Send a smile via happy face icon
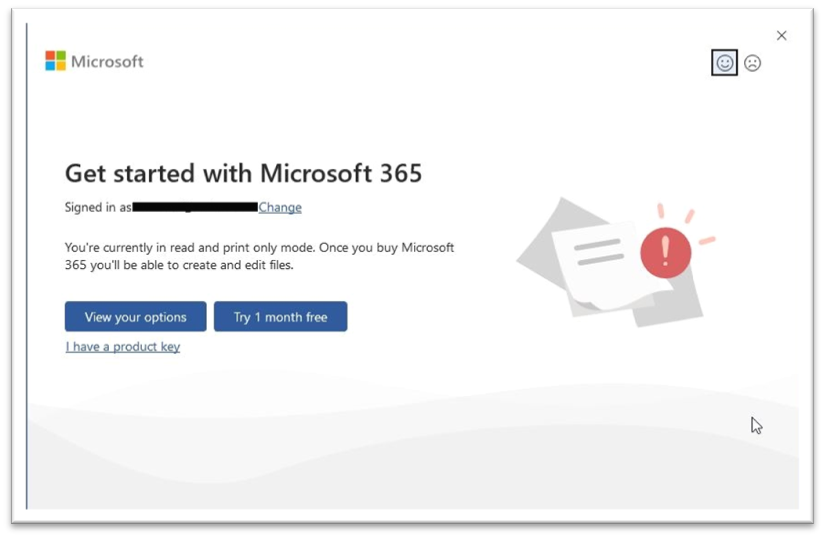This screenshot has height=538, width=825. pos(724,63)
